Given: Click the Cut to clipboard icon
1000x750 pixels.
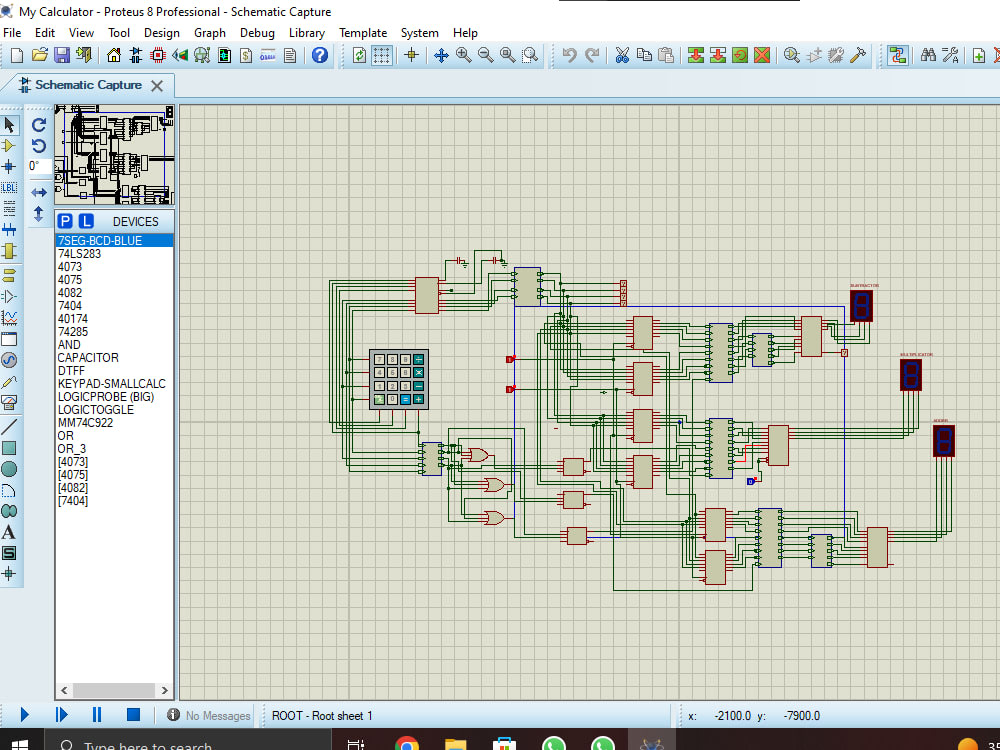Looking at the screenshot, I should tap(621, 55).
